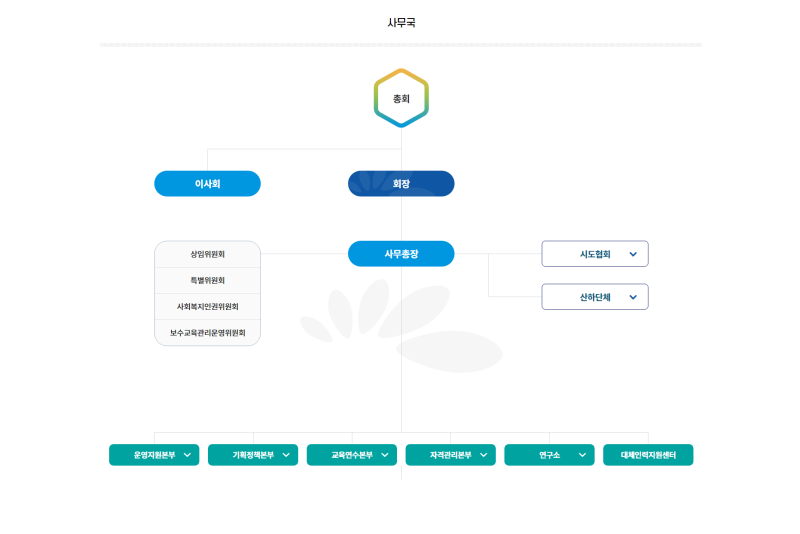This screenshot has width=800, height=534.
Task: Choose 보수교육관리운영위원회 from the committee list
Action: (207, 333)
